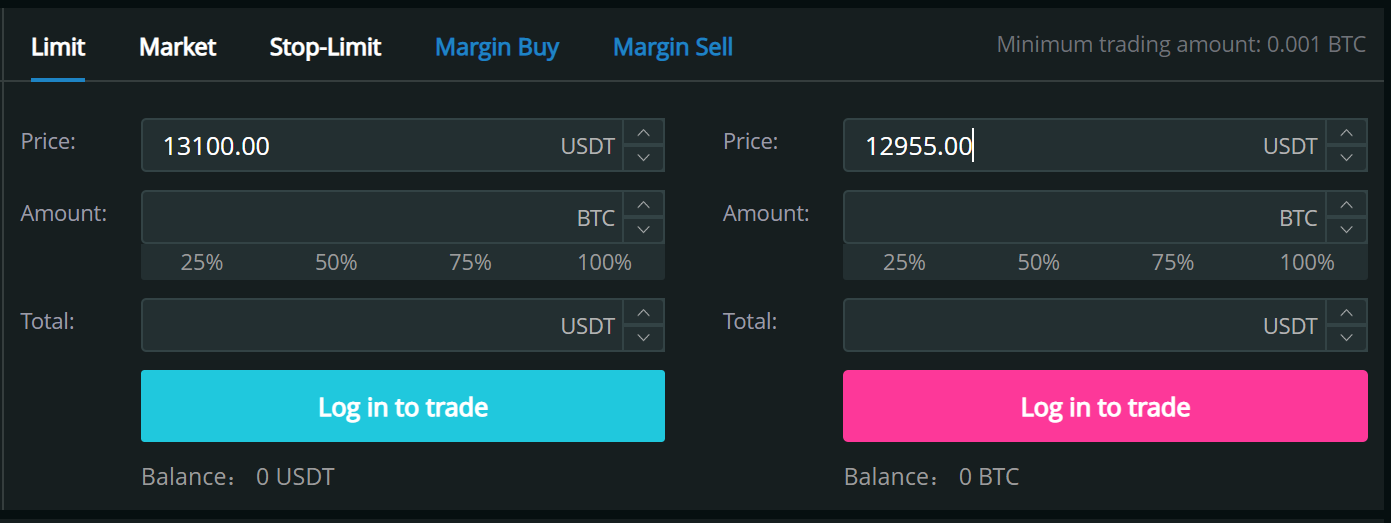Choose 50% of the sell amount
This screenshot has width=1391, height=523.
[x=1038, y=263]
